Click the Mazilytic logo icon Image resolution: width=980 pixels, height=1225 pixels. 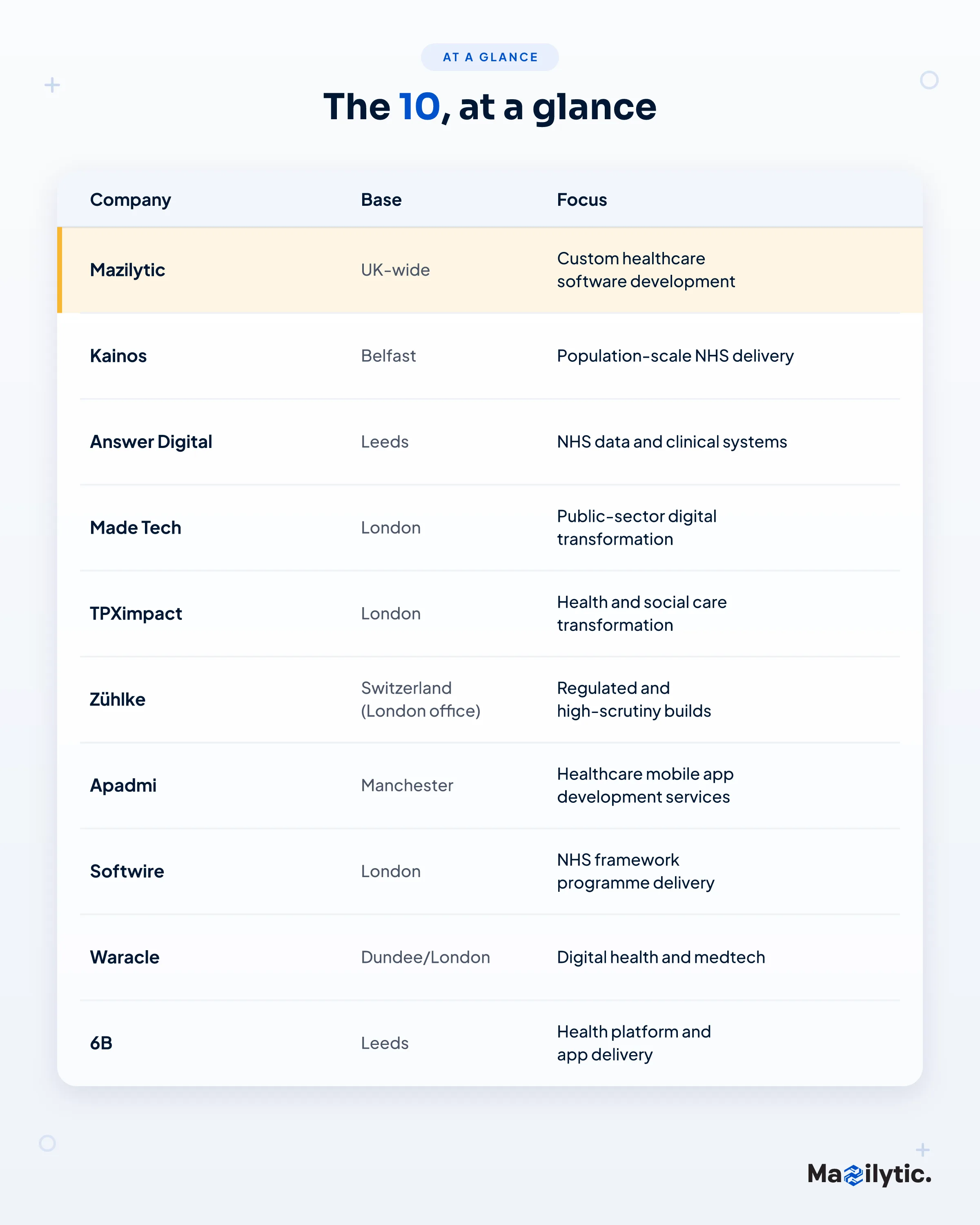point(853,1175)
